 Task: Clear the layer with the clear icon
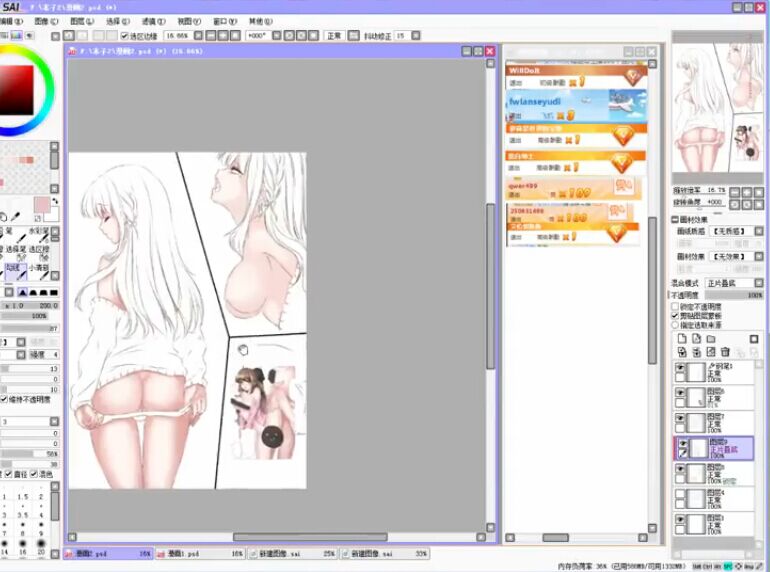tap(711, 352)
